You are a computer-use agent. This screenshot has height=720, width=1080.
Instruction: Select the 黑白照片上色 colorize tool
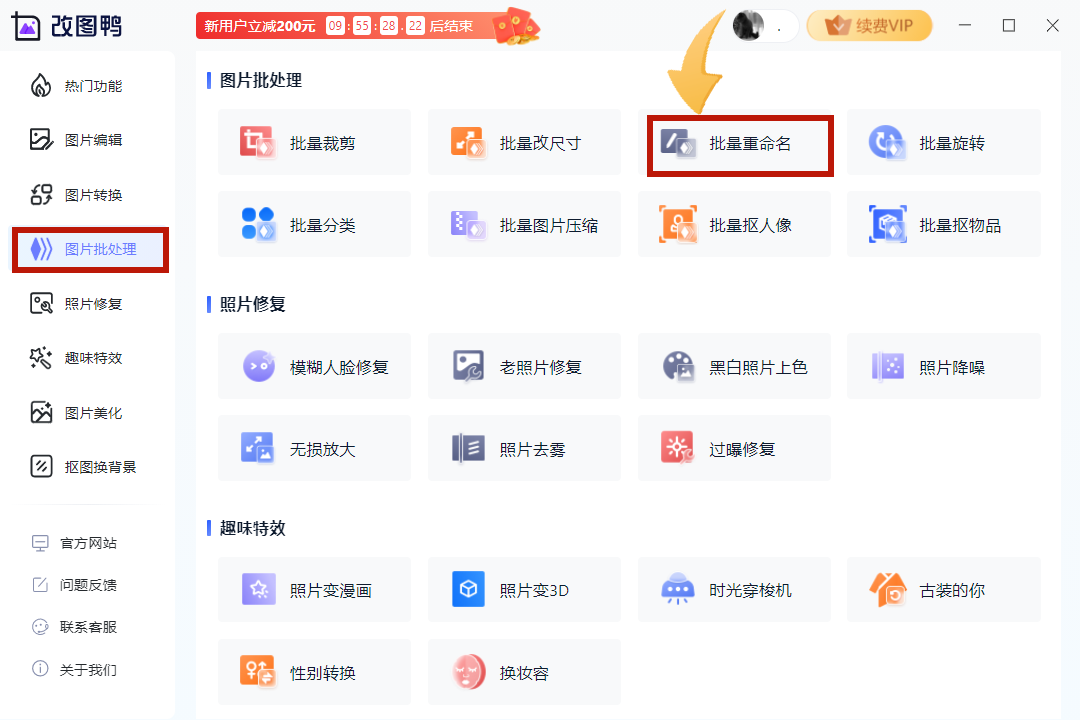(734, 366)
